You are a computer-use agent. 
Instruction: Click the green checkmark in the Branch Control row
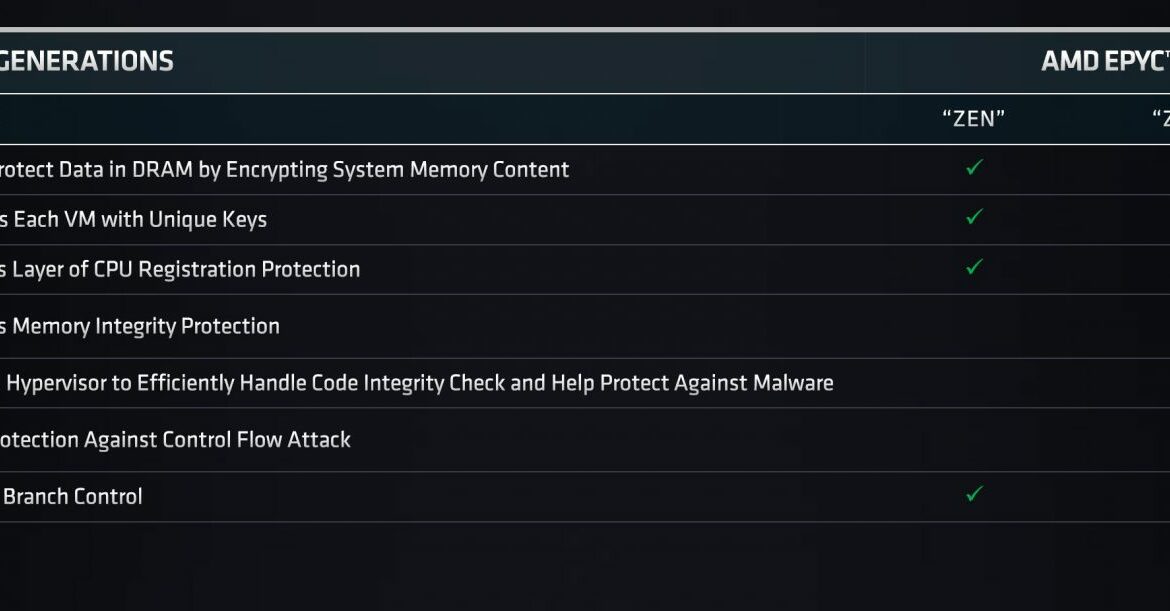point(974,494)
